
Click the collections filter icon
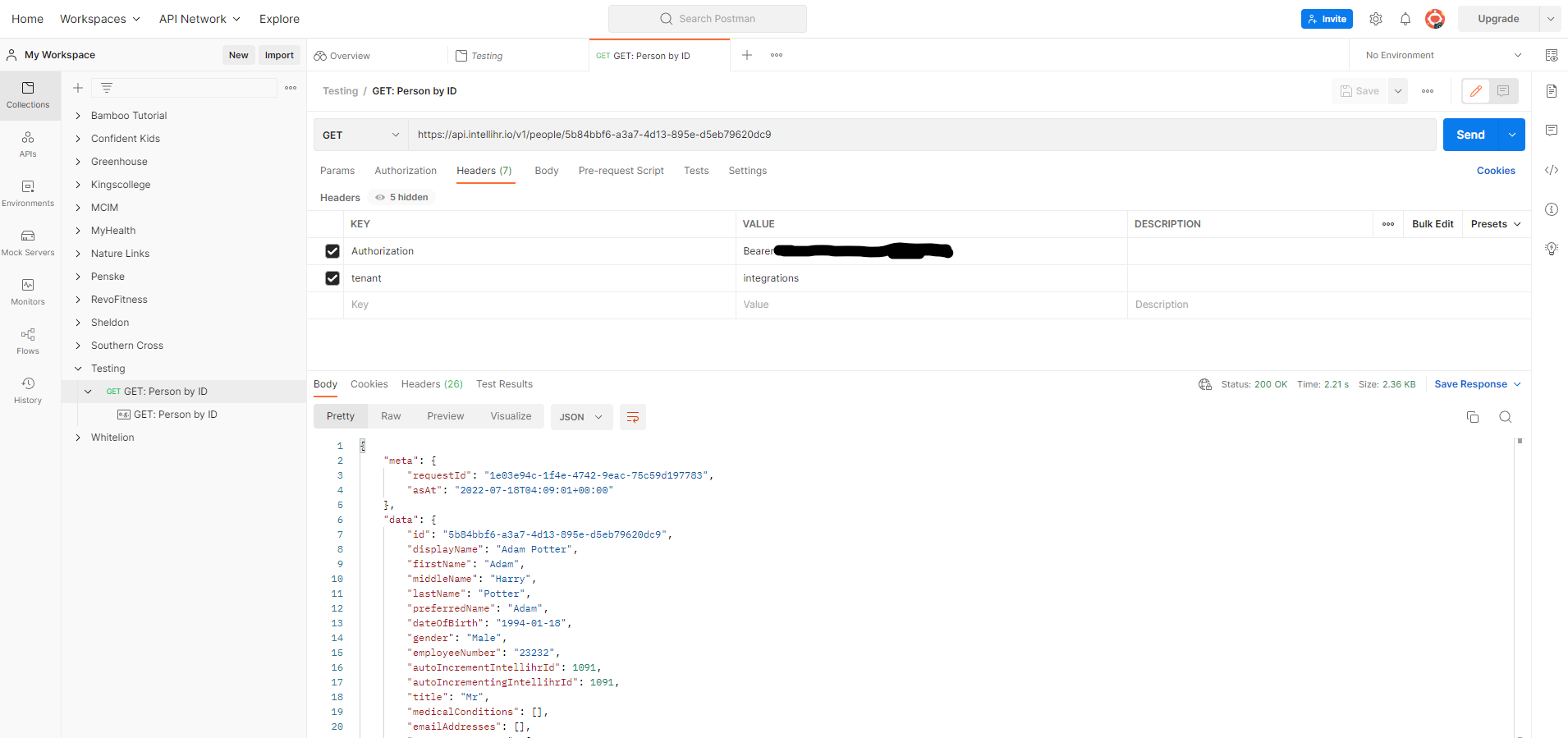pos(107,88)
